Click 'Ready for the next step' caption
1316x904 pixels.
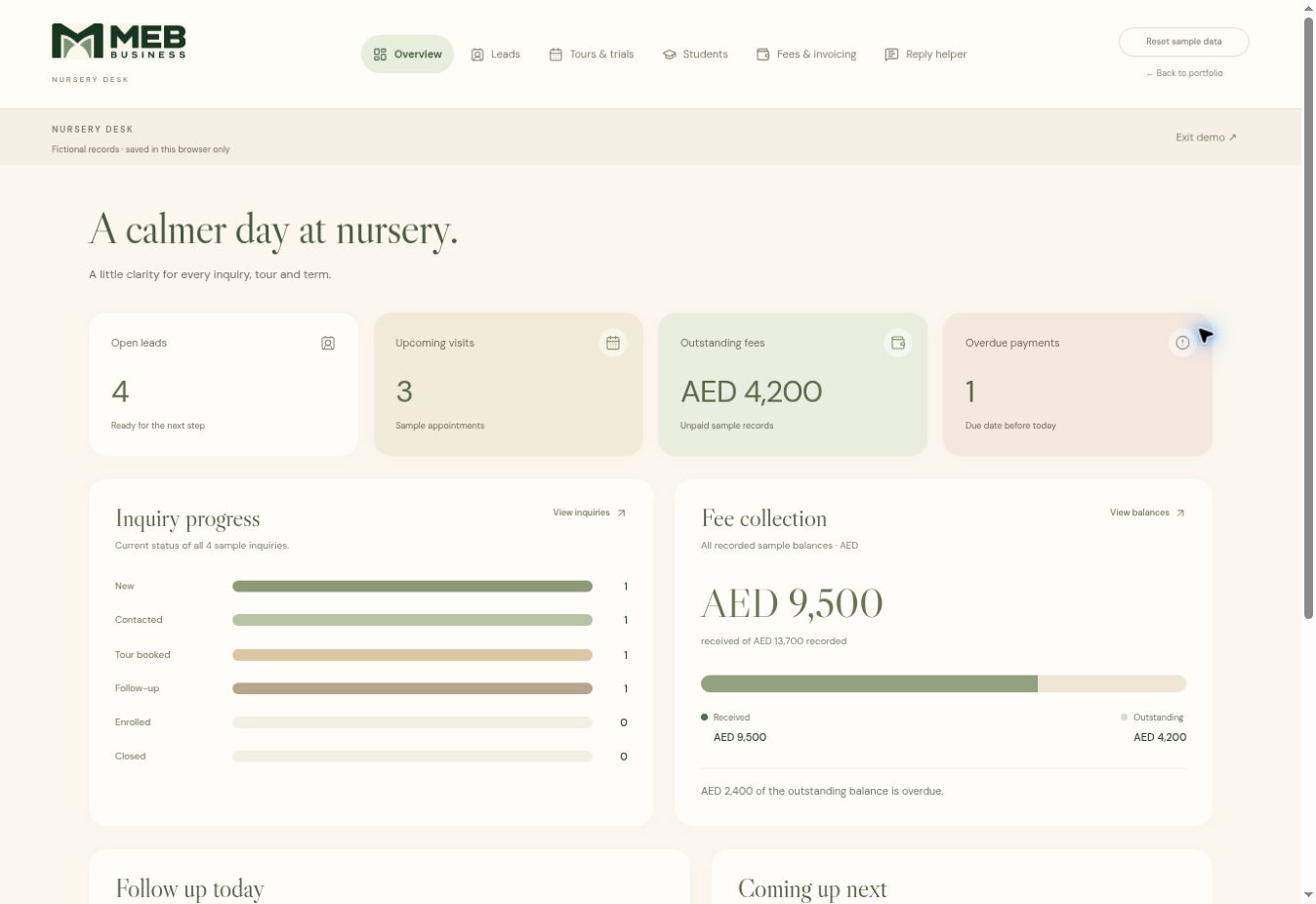(158, 426)
